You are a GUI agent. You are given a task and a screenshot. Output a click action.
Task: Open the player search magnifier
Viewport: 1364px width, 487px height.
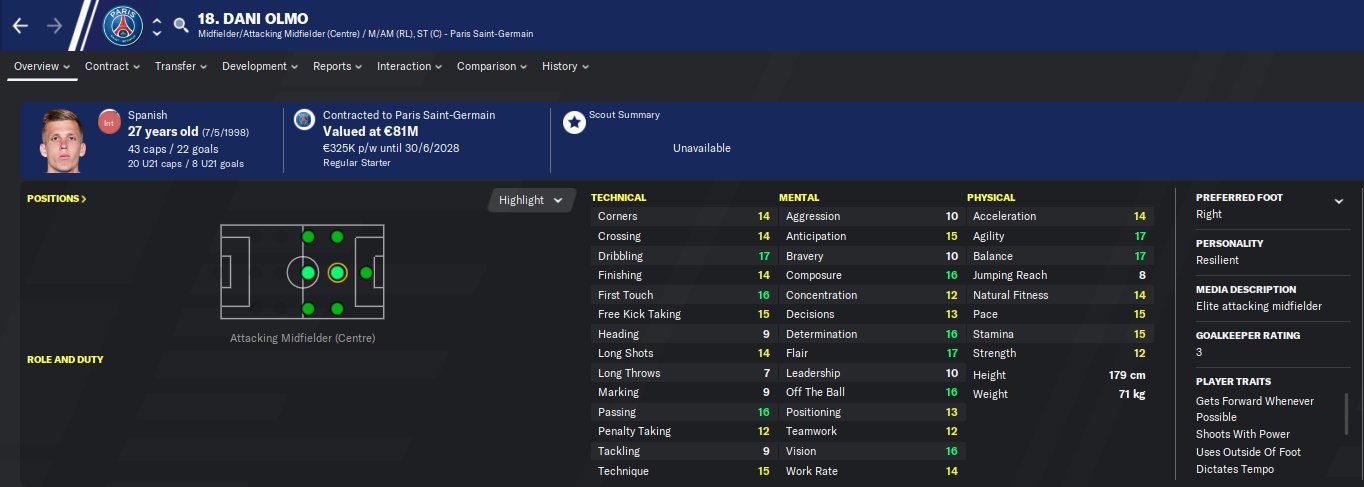(180, 25)
